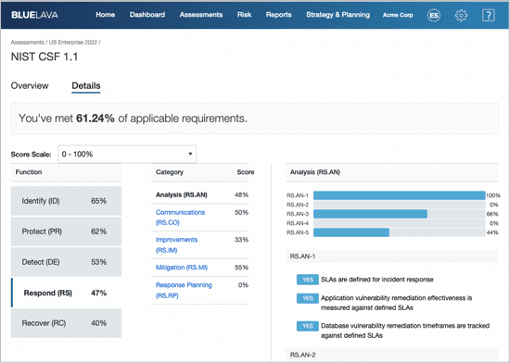Toggle YES for SLAs defined for incident response
The image size is (510, 363).
click(308, 279)
